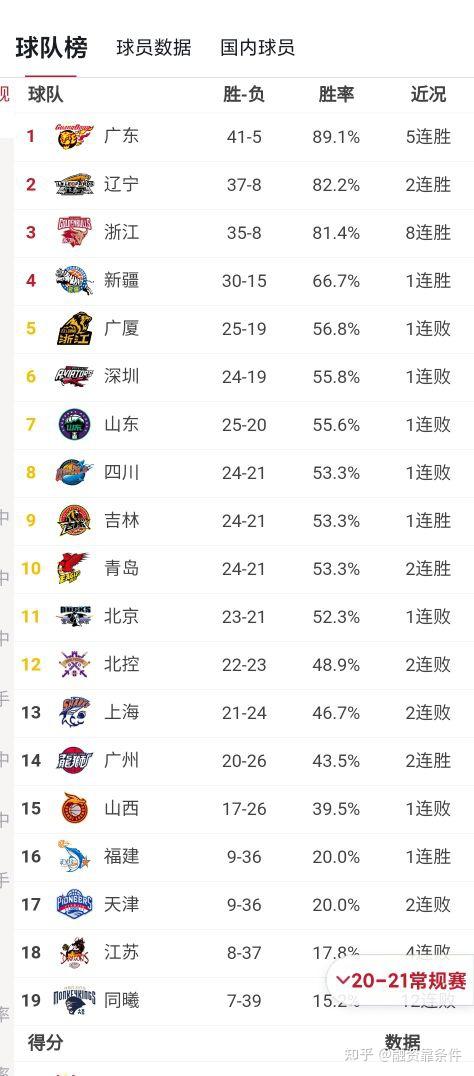Switch to the 国内球员 tab

257,47
